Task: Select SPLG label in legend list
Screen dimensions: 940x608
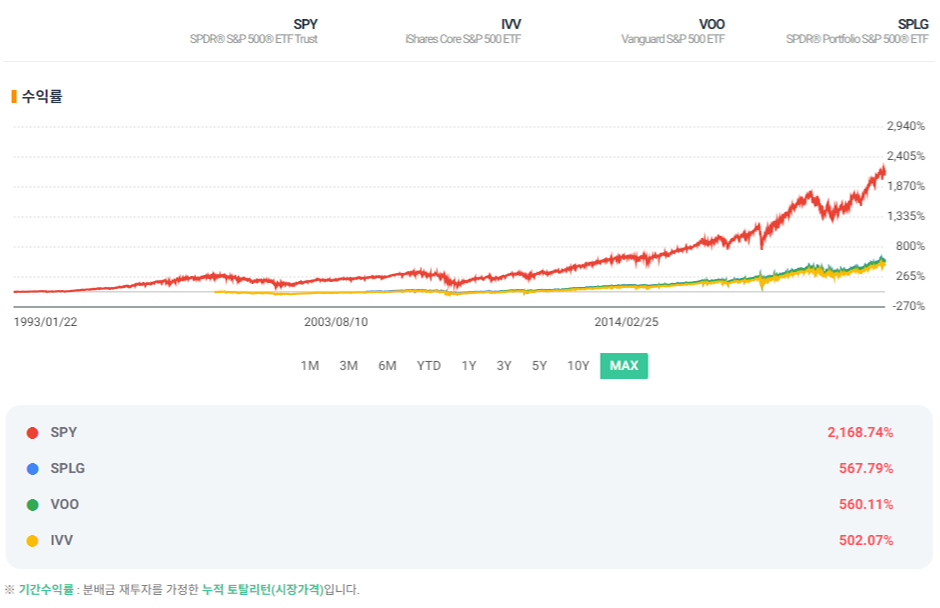Action: pyautogui.click(x=67, y=468)
